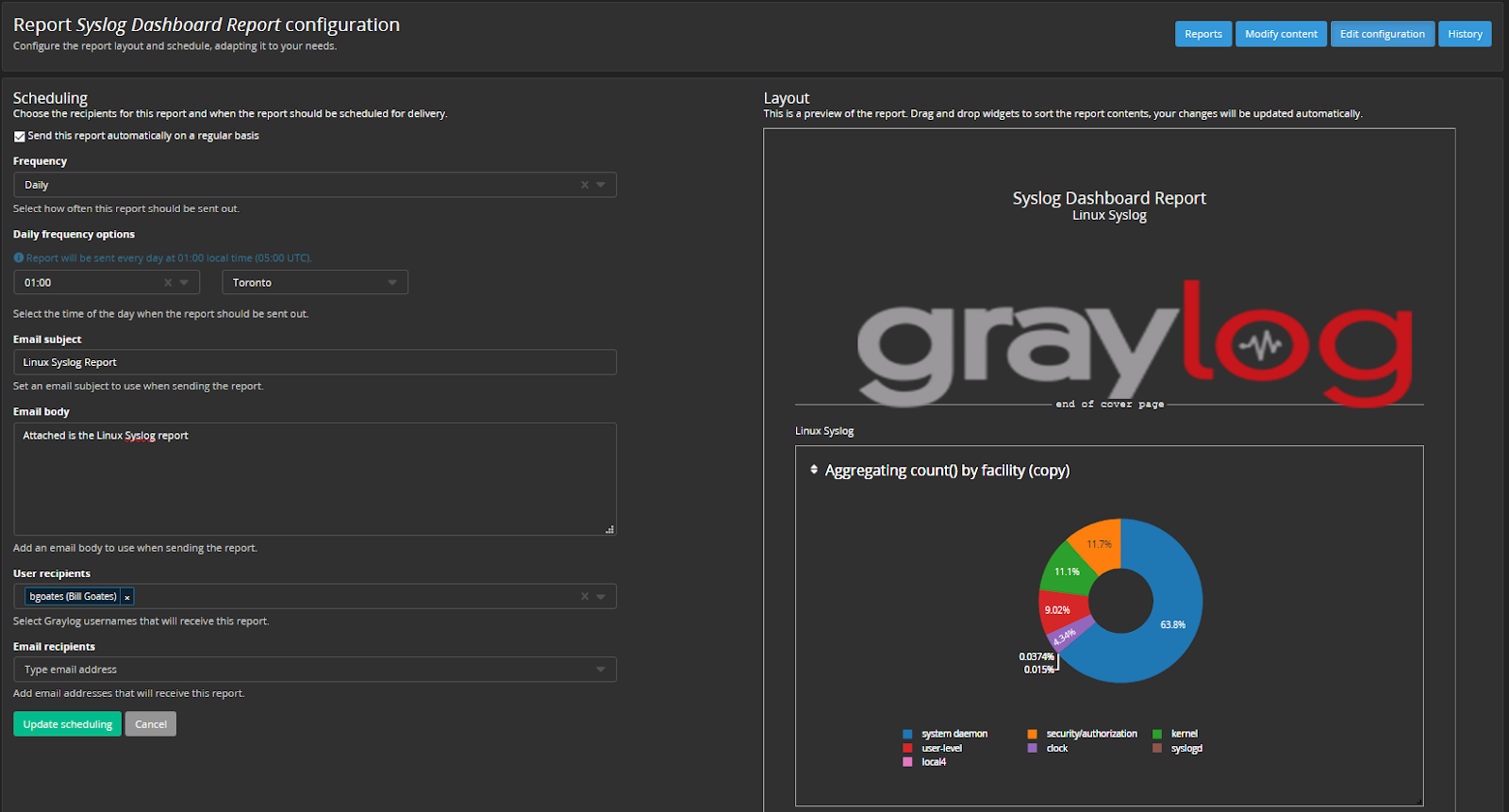Select the local4 legend swatch

907,762
